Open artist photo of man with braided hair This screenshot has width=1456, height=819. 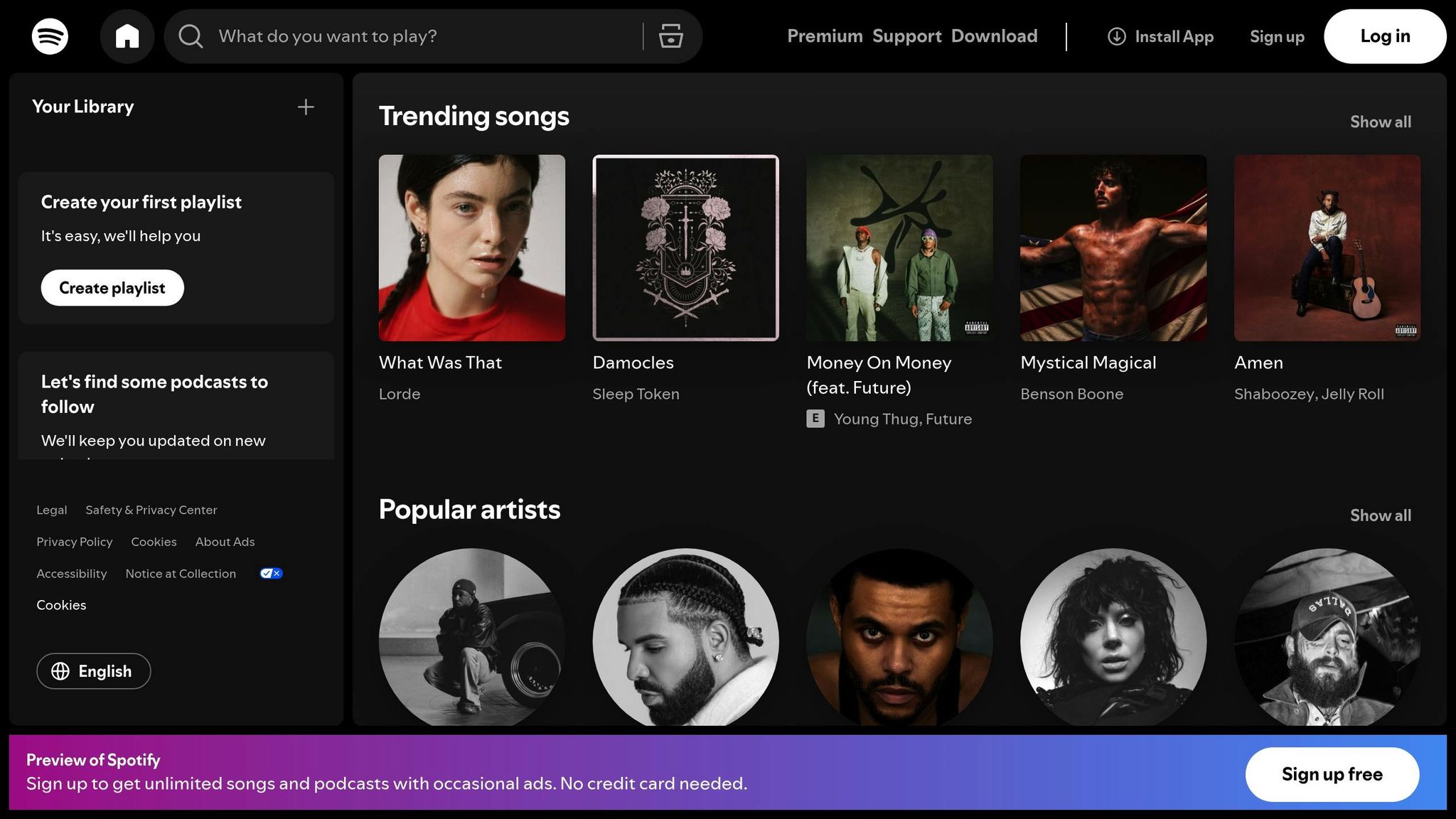click(x=686, y=638)
